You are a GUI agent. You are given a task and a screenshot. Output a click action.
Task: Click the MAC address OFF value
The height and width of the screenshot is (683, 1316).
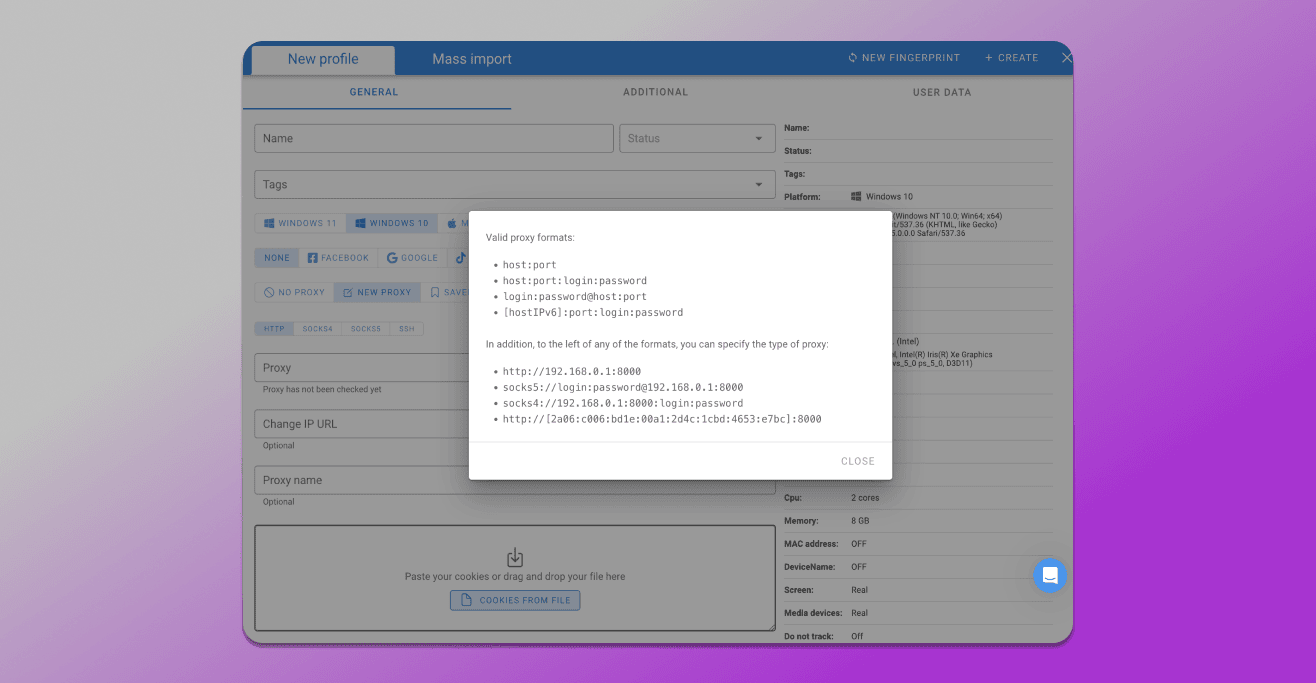point(859,544)
